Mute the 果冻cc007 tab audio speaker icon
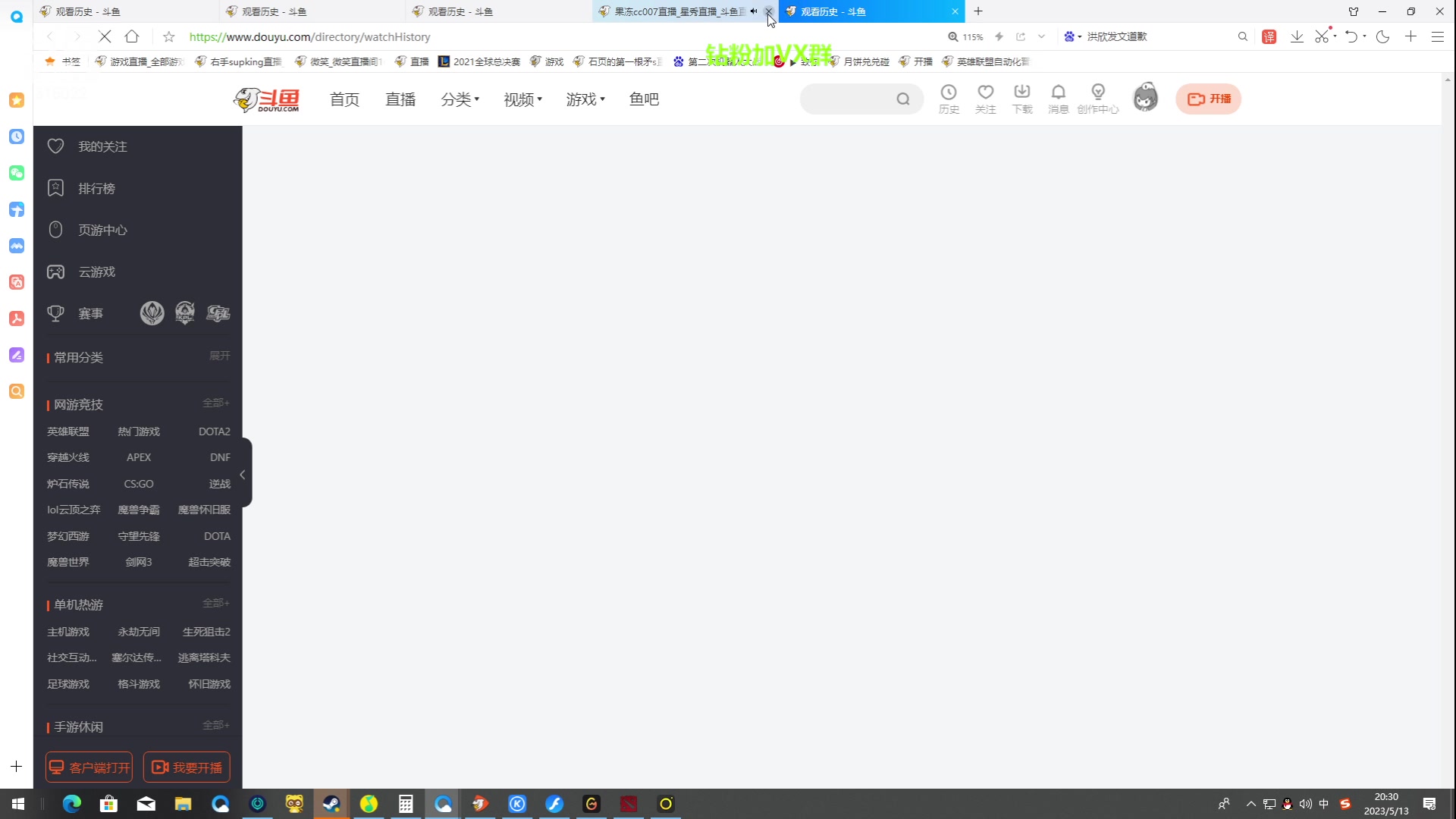The image size is (1456, 819). coord(754,11)
